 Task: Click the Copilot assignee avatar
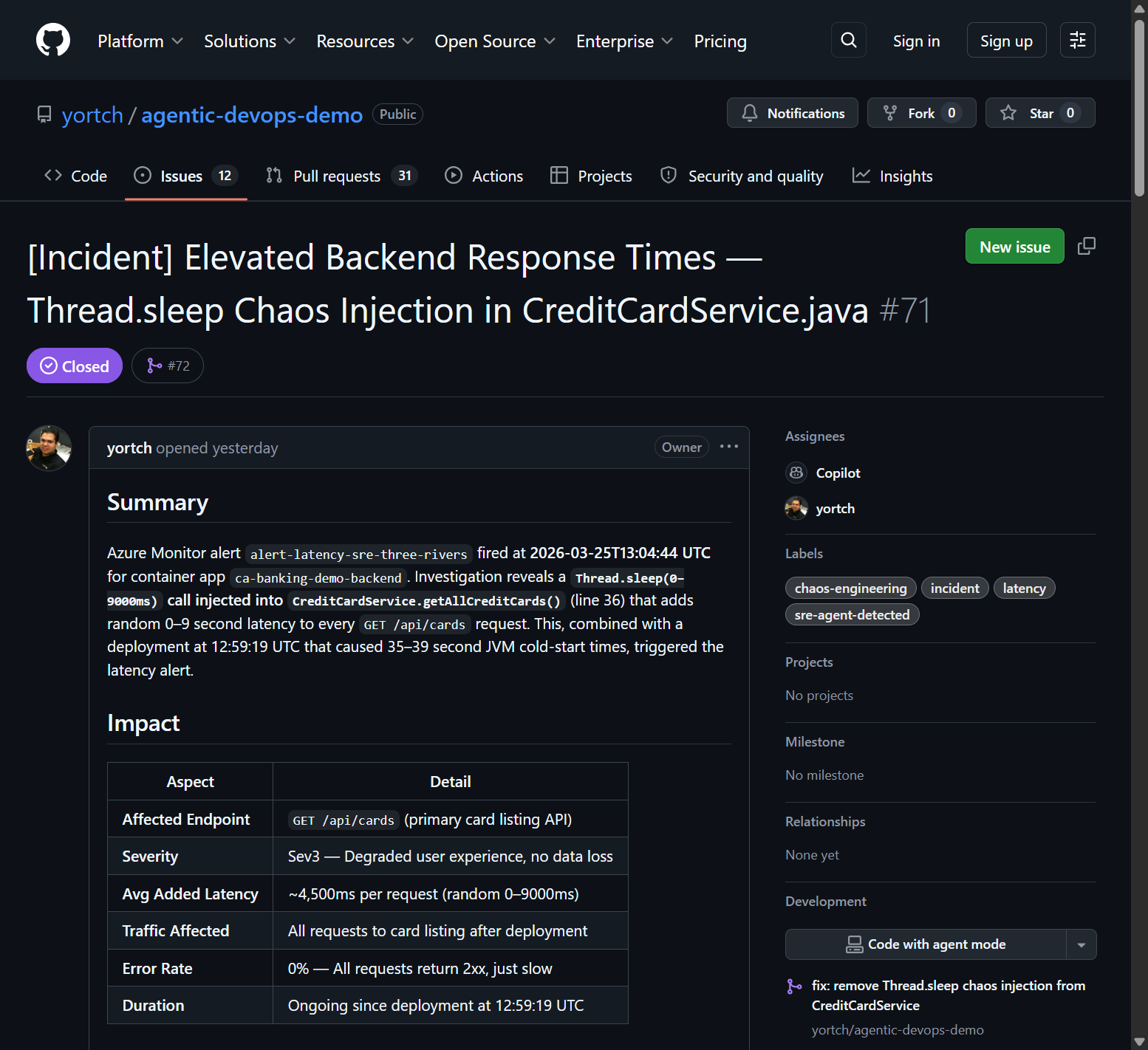[796, 473]
